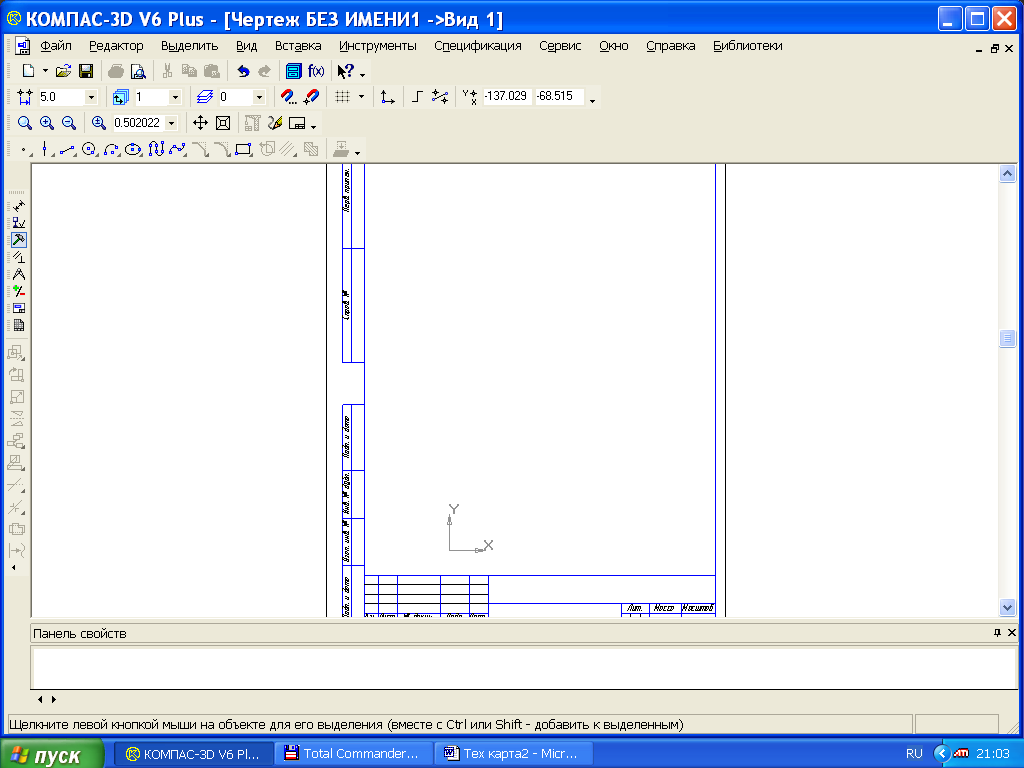
Task: Pin the Панель свойств panel
Action: [997, 632]
